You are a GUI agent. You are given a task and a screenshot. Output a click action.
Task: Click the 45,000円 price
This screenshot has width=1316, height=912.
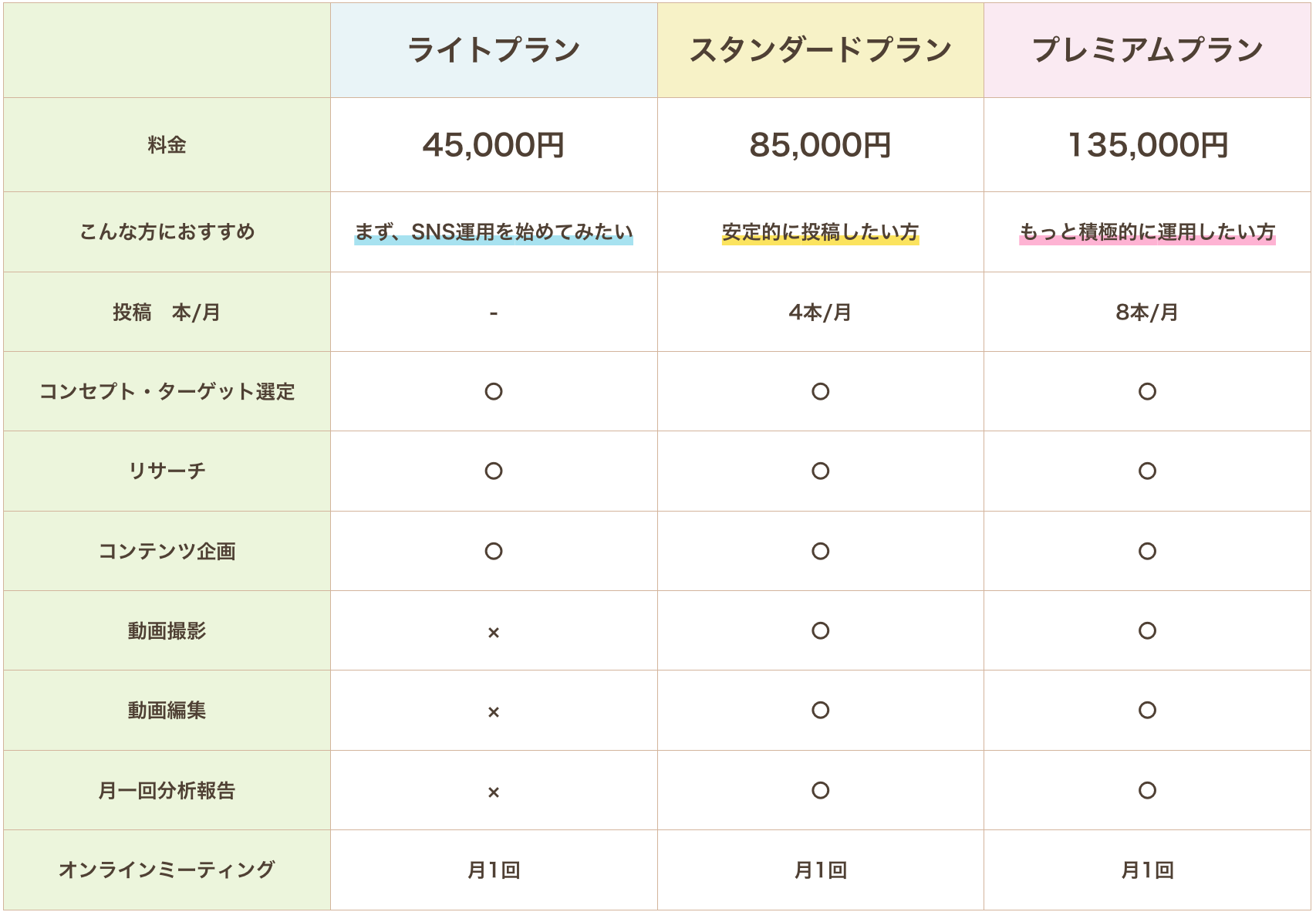[494, 145]
